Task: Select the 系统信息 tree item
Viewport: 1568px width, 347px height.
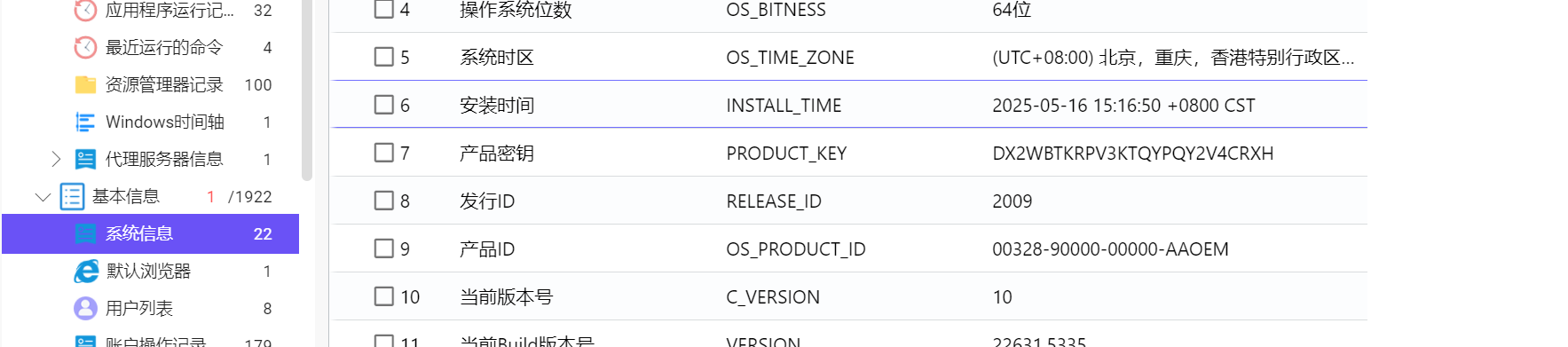Action: point(150,233)
